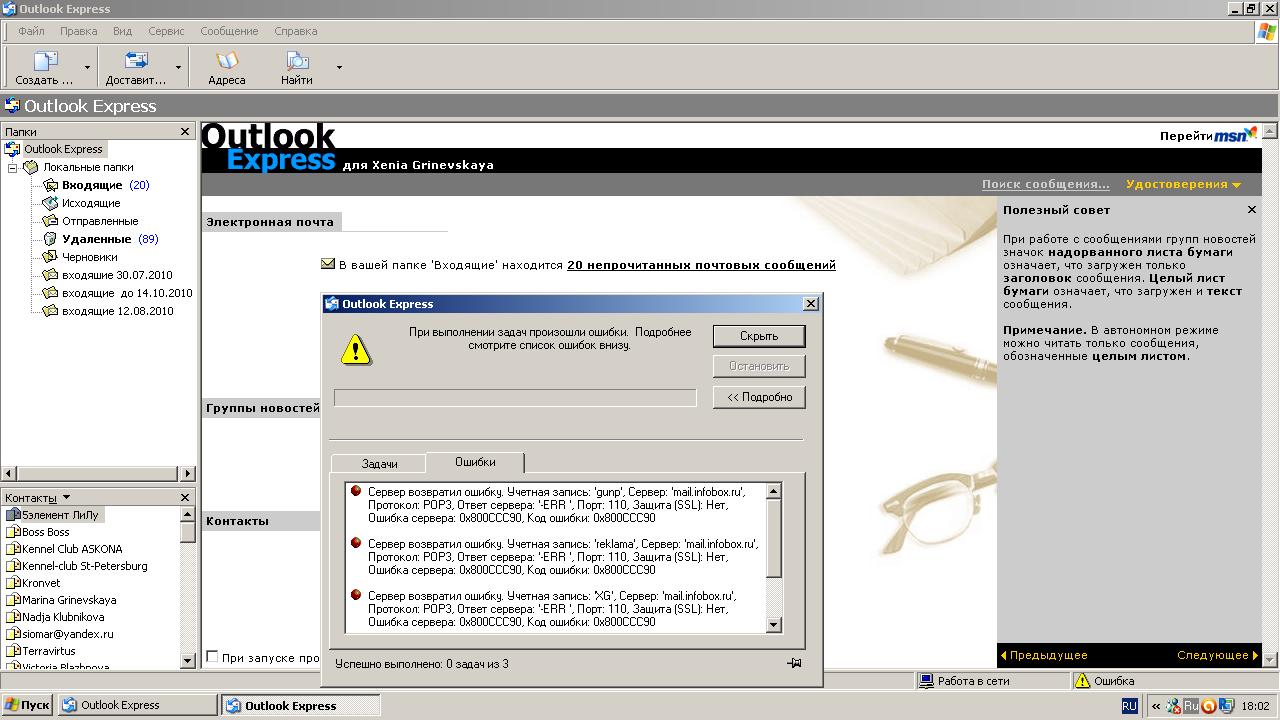Select contact Boss Boss
1280x720 pixels.
click(x=45, y=532)
